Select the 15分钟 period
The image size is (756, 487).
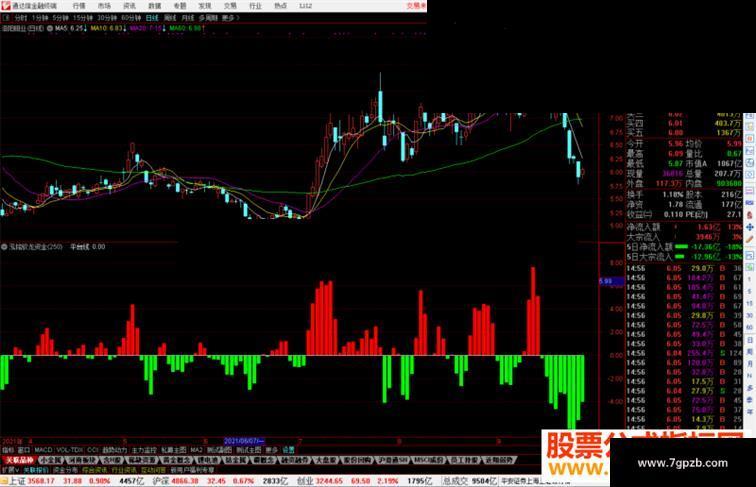point(83,18)
